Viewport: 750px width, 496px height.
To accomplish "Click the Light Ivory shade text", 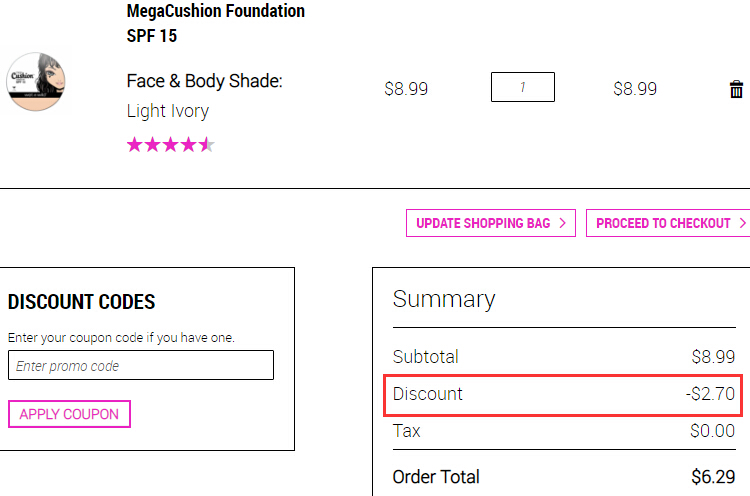I will point(168,111).
